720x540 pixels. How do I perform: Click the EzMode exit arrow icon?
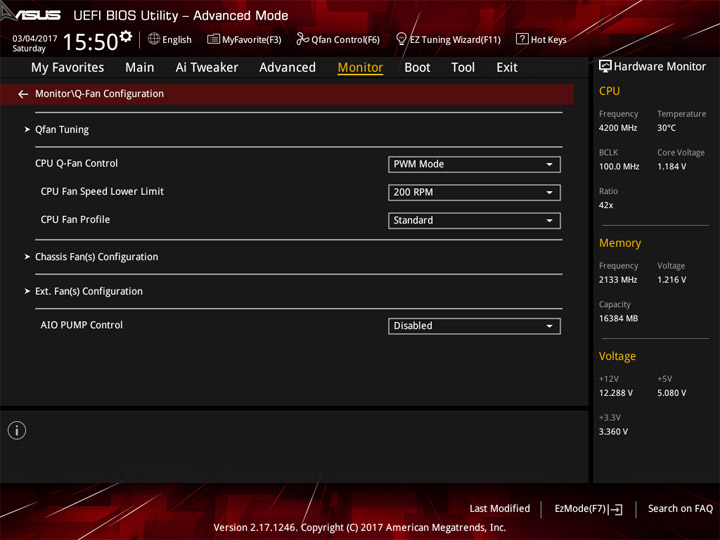click(x=616, y=509)
